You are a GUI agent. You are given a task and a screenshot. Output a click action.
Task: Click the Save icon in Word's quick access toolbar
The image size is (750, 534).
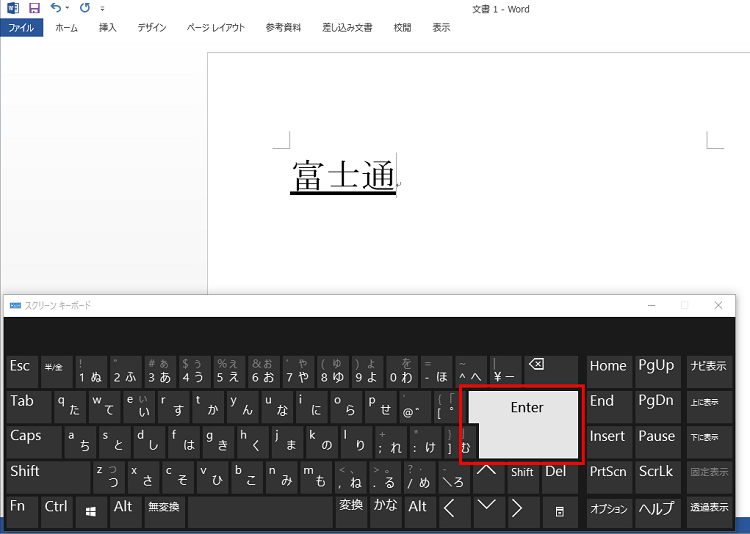point(34,8)
